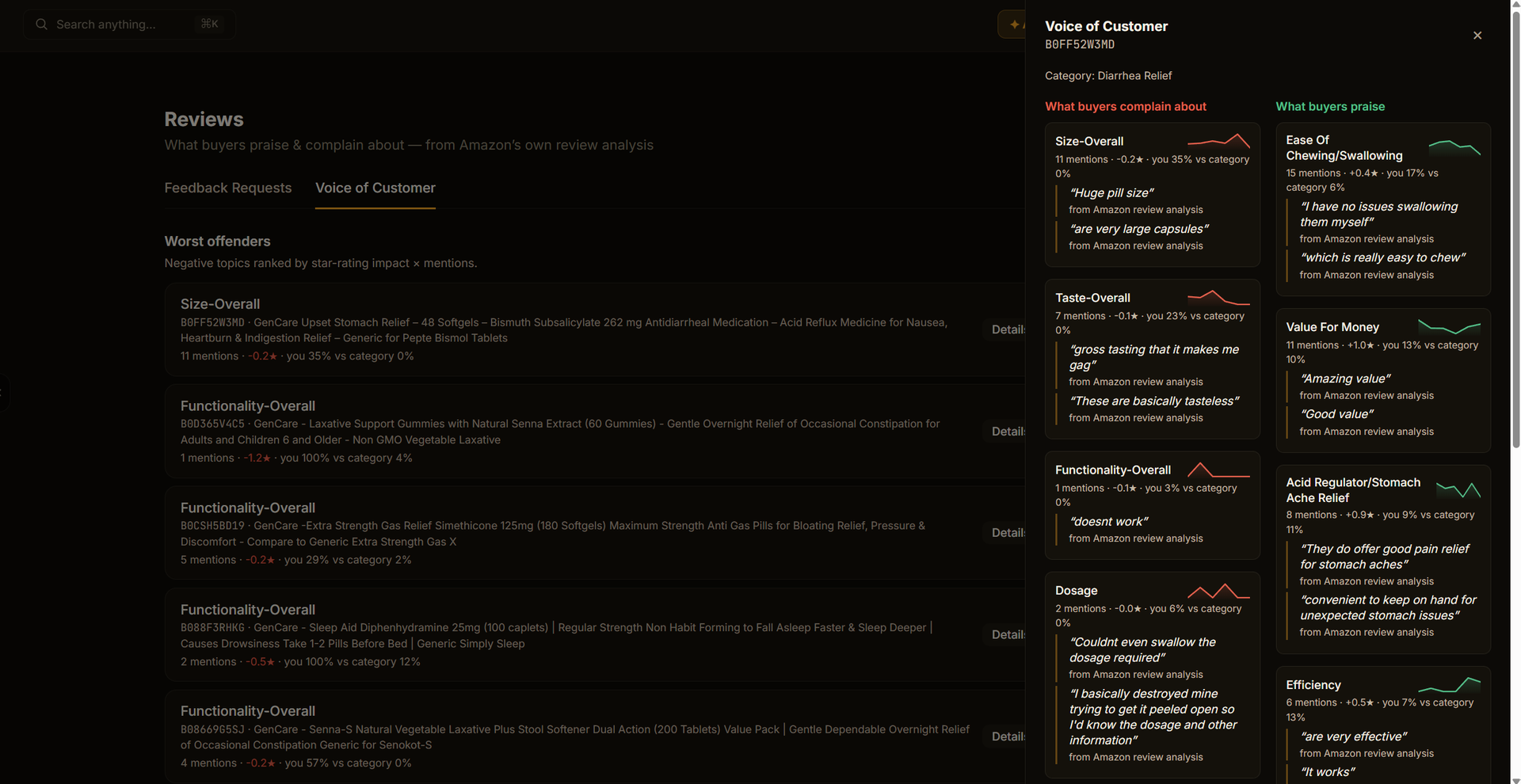Open Details for the Laxative Support Gummies row

coord(1006,432)
